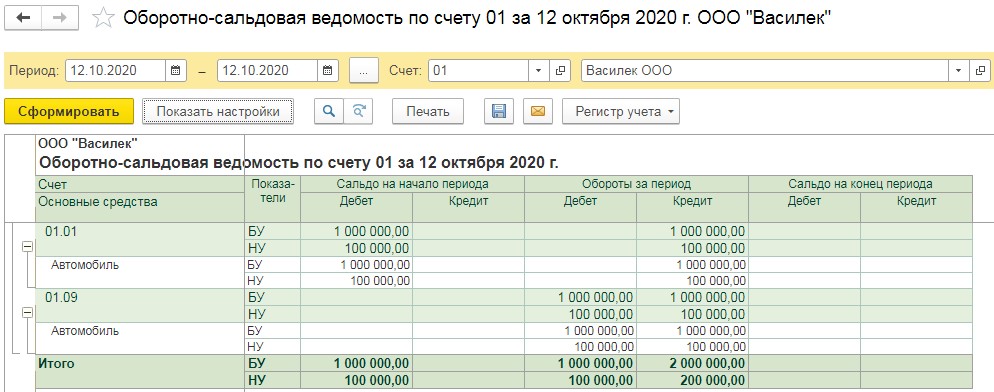Edit the period start date 12.10.2020
This screenshot has width=994, height=392.
[115, 70]
